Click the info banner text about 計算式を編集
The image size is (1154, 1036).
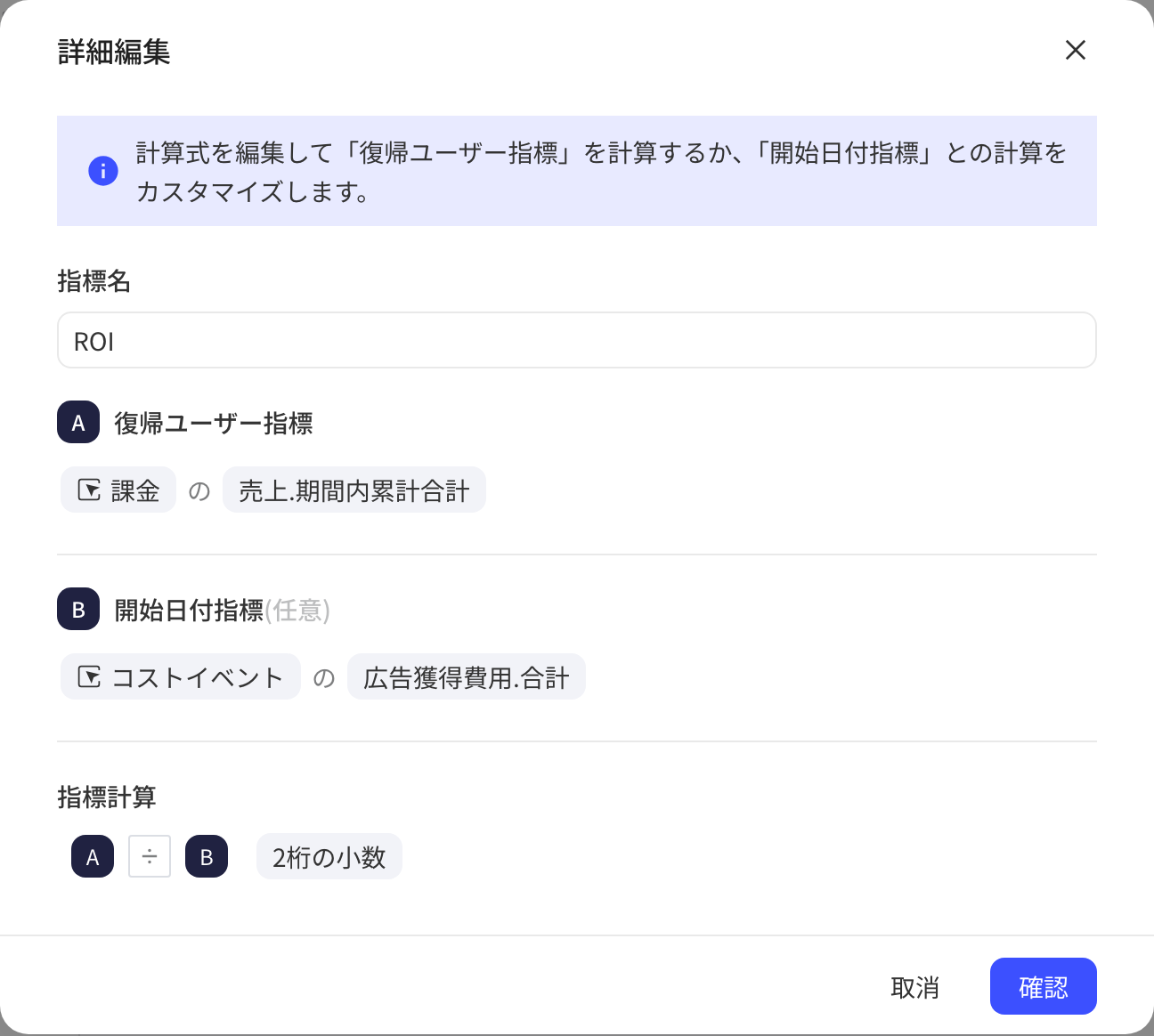[602, 171]
